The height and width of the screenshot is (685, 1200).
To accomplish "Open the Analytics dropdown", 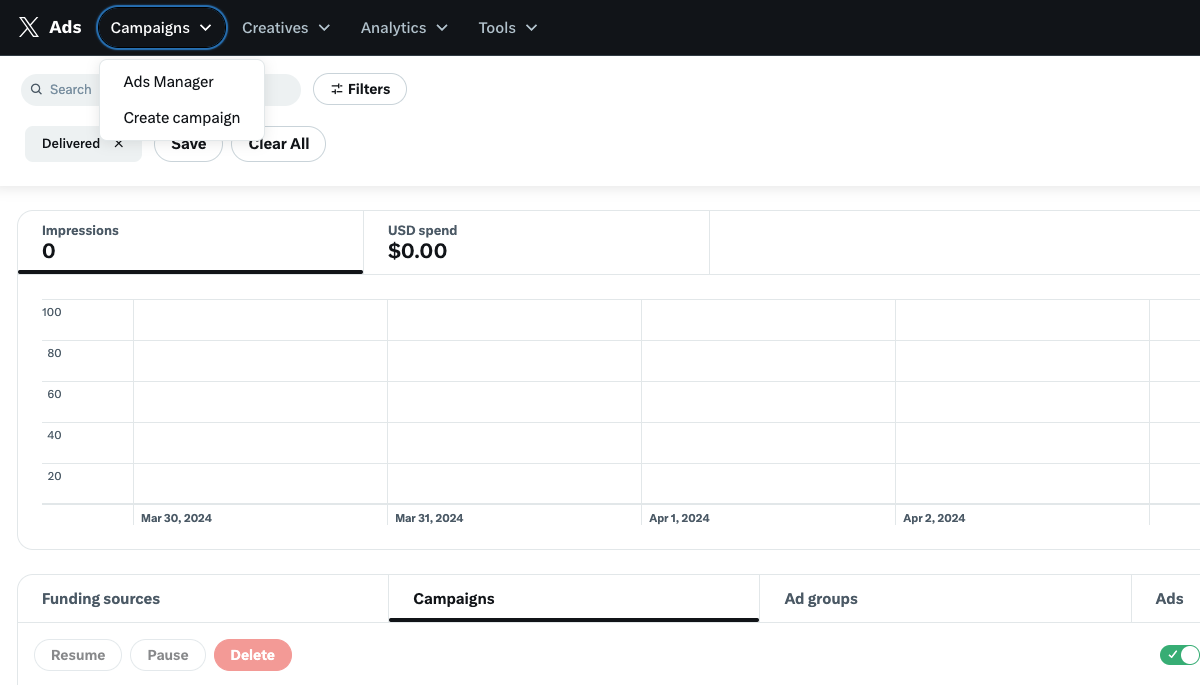I will pyautogui.click(x=403, y=27).
